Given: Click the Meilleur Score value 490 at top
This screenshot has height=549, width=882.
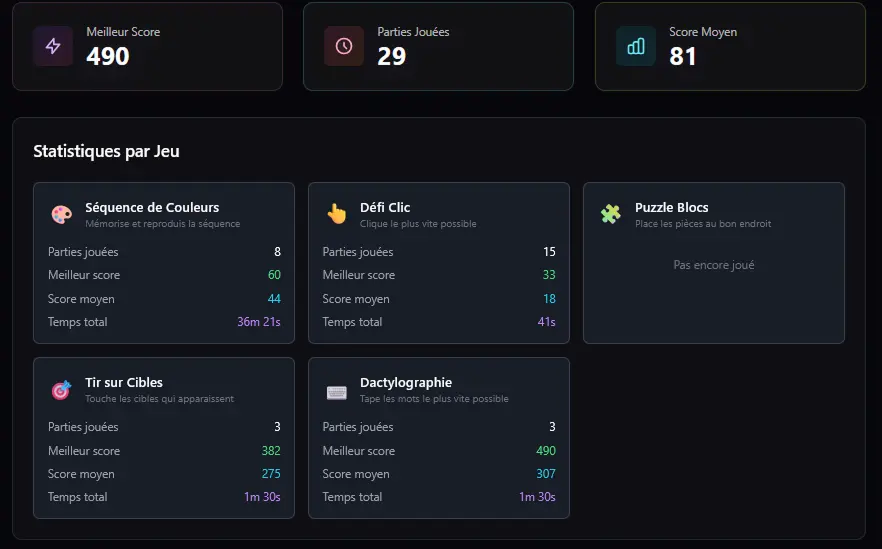Looking at the screenshot, I should [x=108, y=57].
